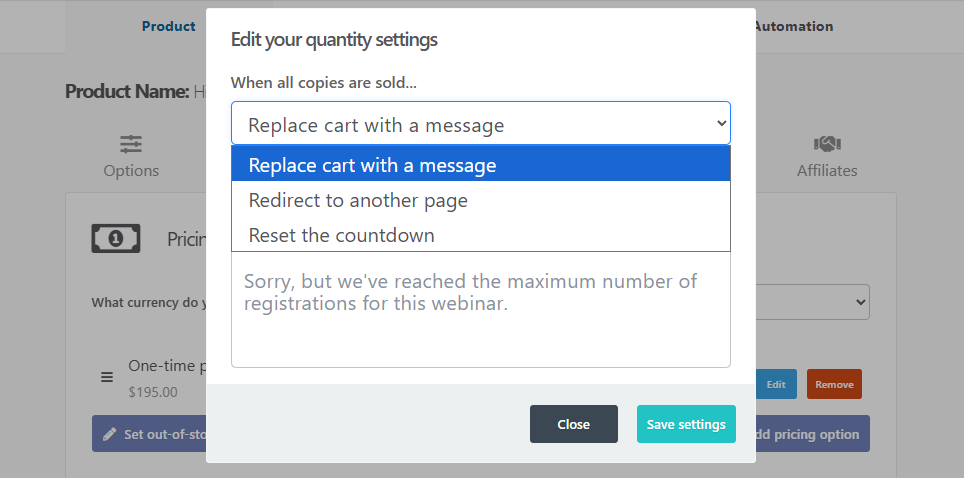964x478 pixels.
Task: Save the quantity settings
Action: [686, 424]
